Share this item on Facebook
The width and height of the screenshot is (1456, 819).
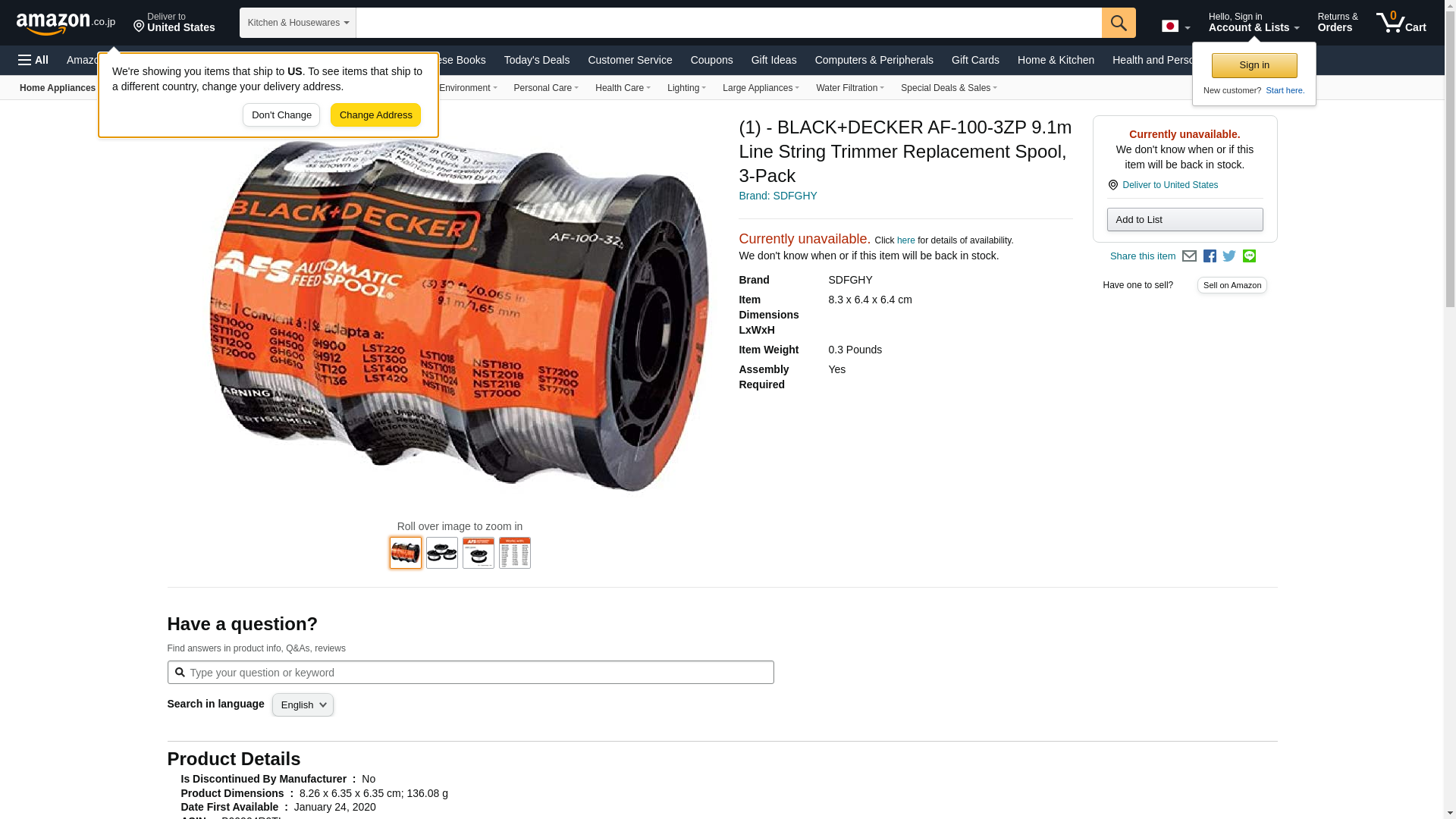click(1210, 256)
